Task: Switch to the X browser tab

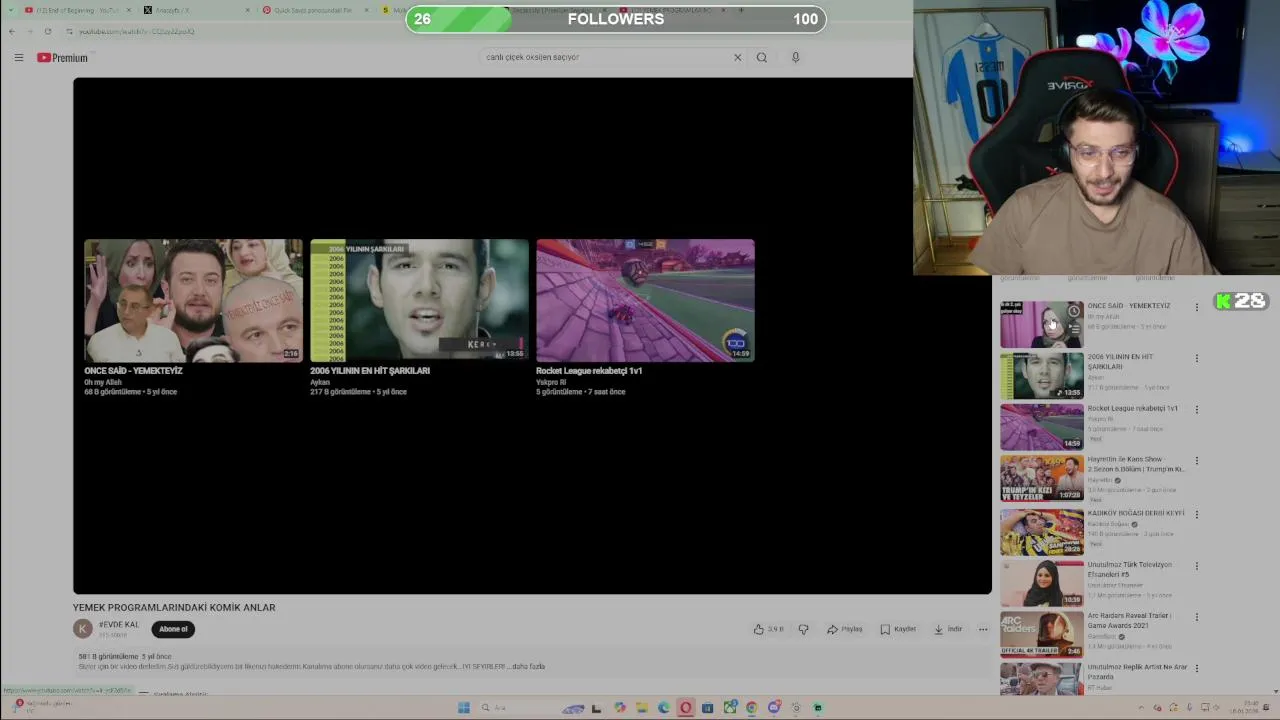Action: coord(195,10)
